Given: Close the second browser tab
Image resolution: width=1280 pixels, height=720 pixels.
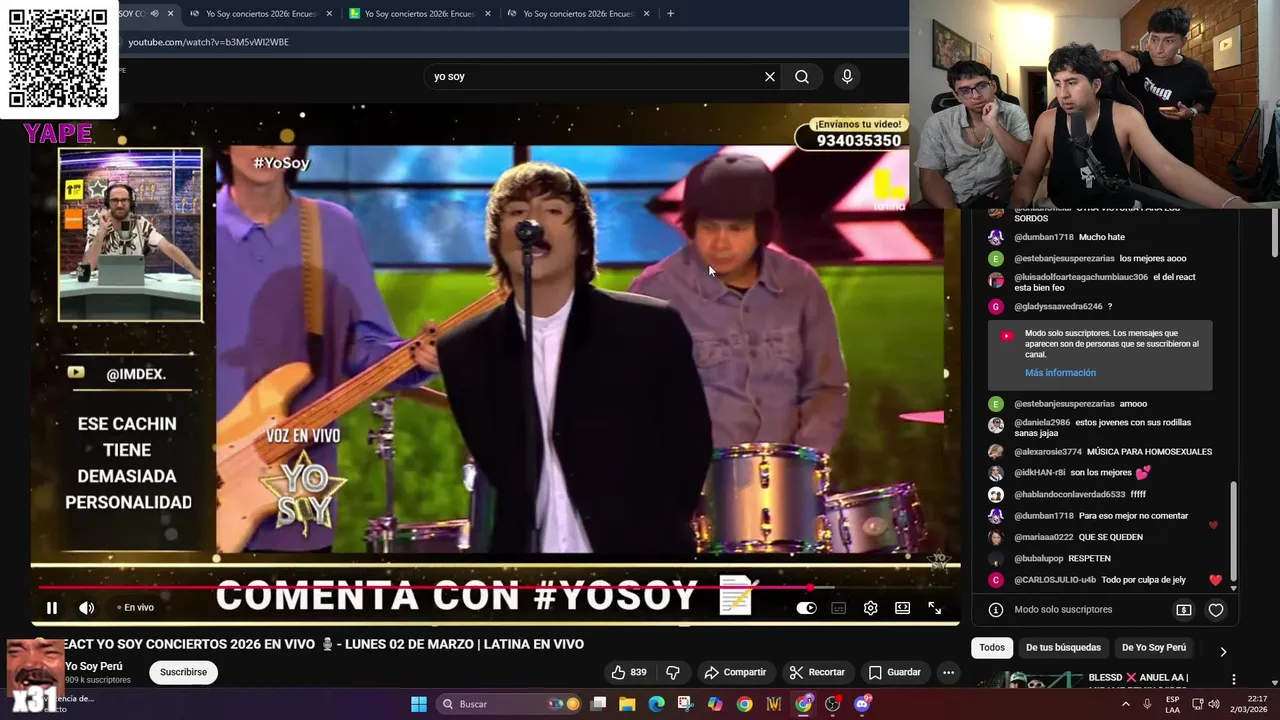Looking at the screenshot, I should 329,14.
